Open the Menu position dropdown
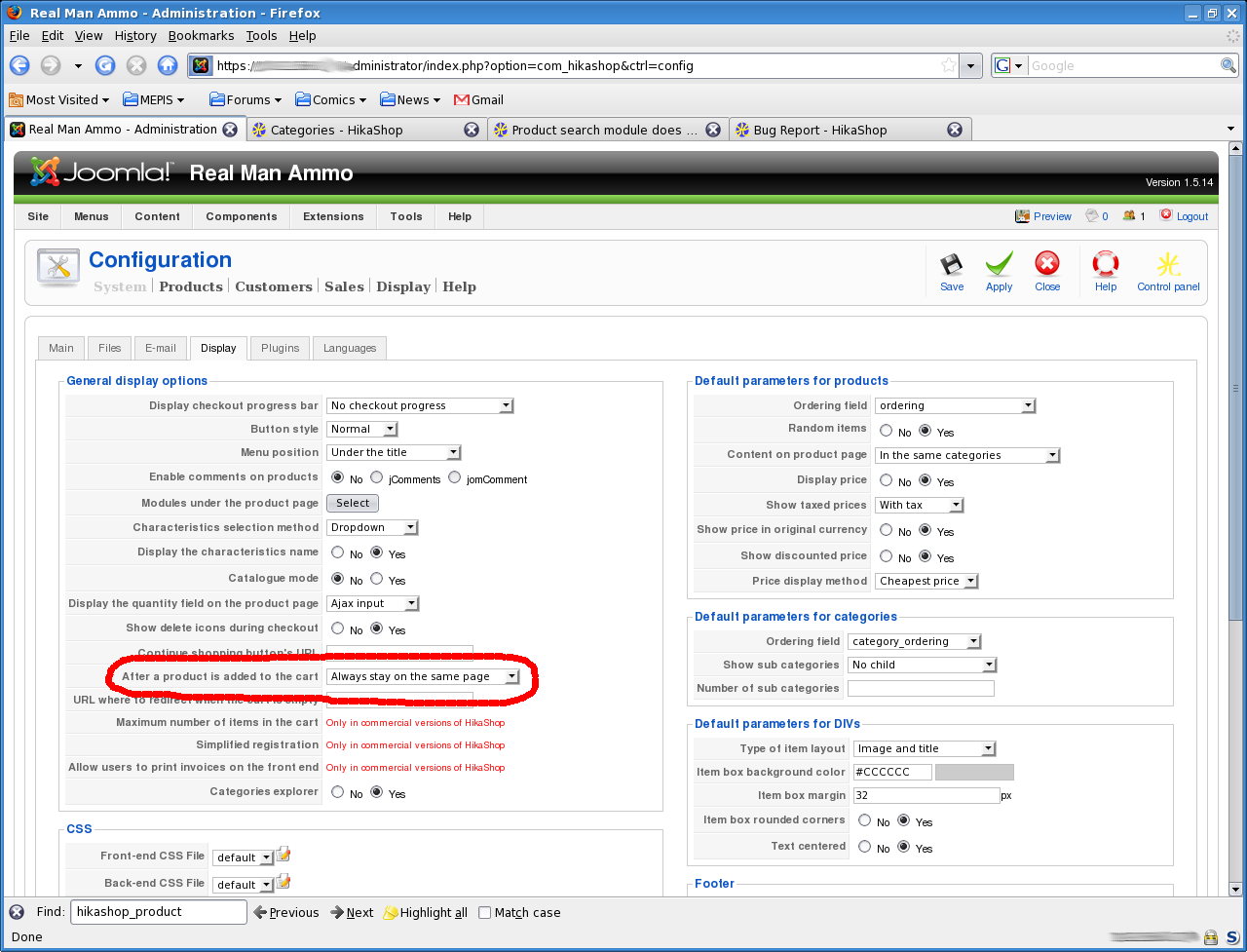The image size is (1247, 952). click(x=394, y=452)
